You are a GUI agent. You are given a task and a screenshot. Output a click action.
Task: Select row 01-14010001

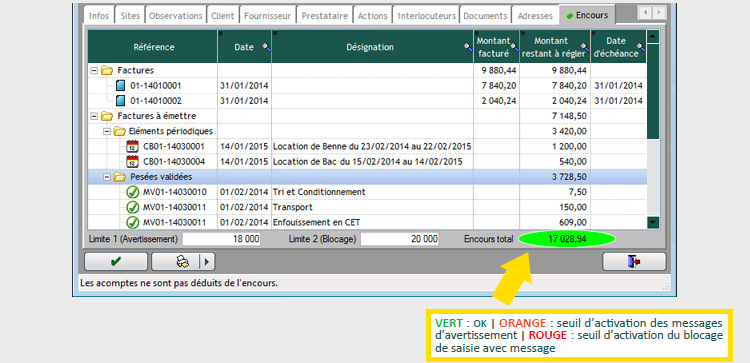coord(367,86)
